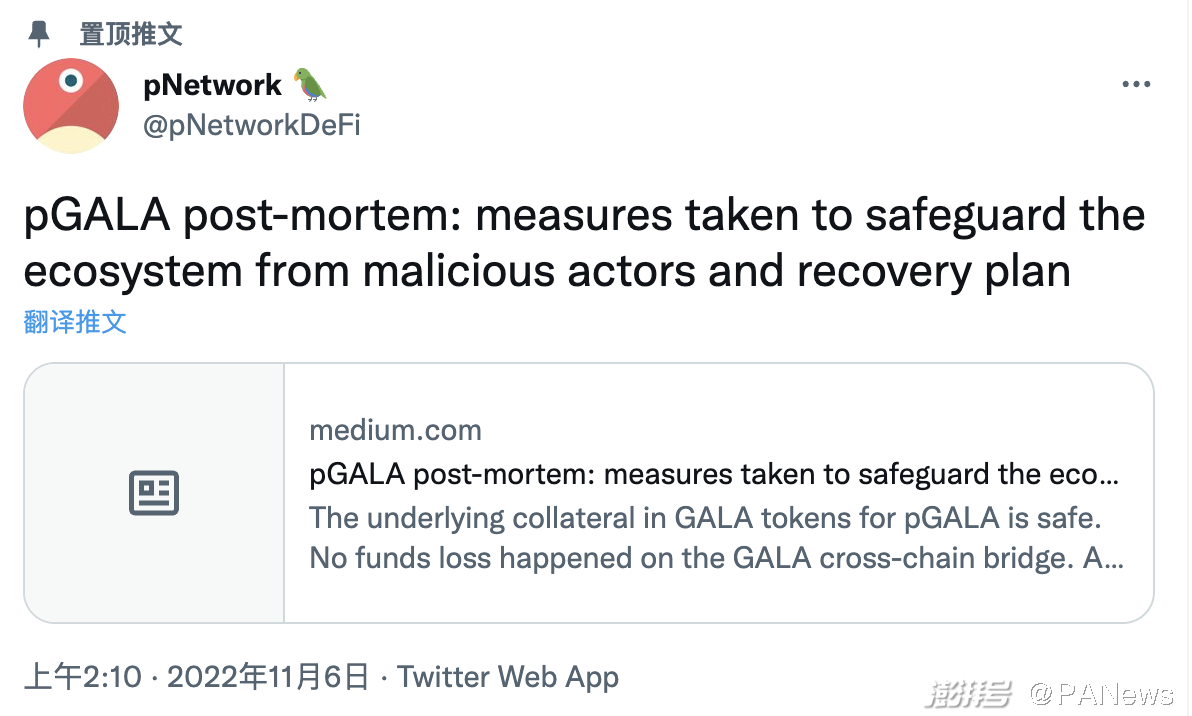Click the card description about GALA collateral

pyautogui.click(x=716, y=538)
